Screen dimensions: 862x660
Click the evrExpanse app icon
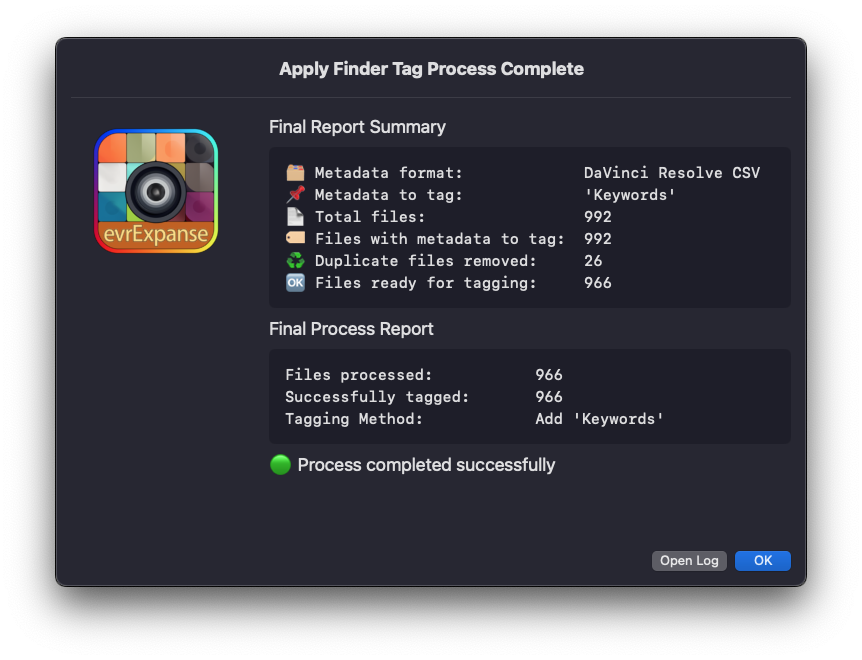(x=156, y=191)
